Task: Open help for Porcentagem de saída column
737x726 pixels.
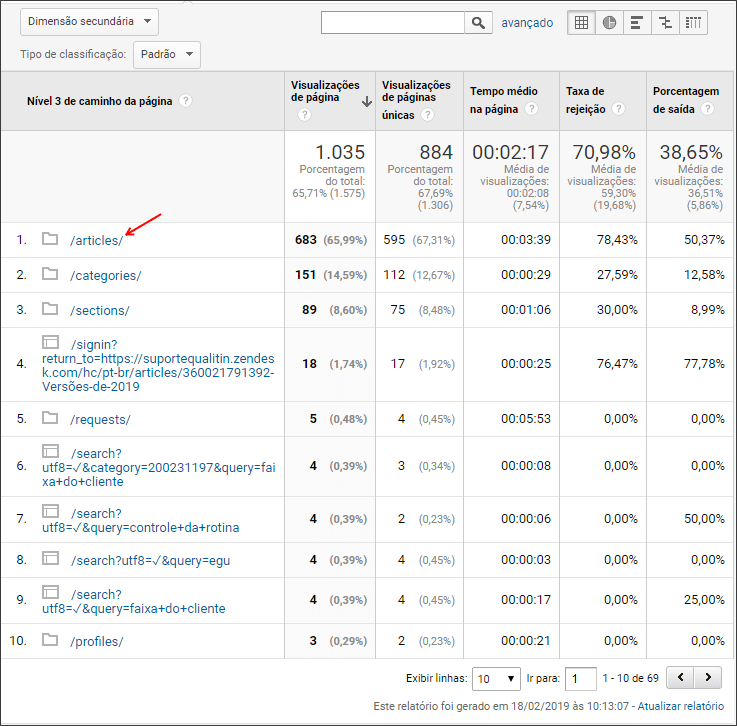Action: click(707, 109)
